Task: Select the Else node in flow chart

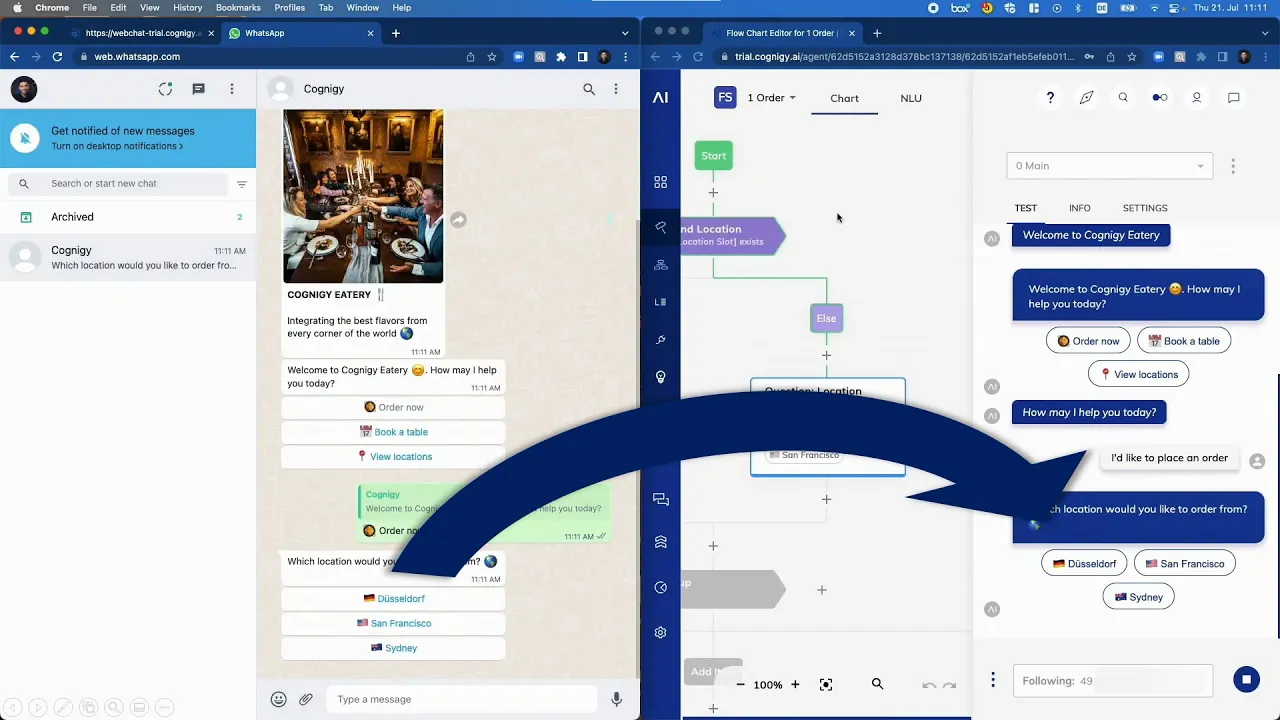Action: 826,318
